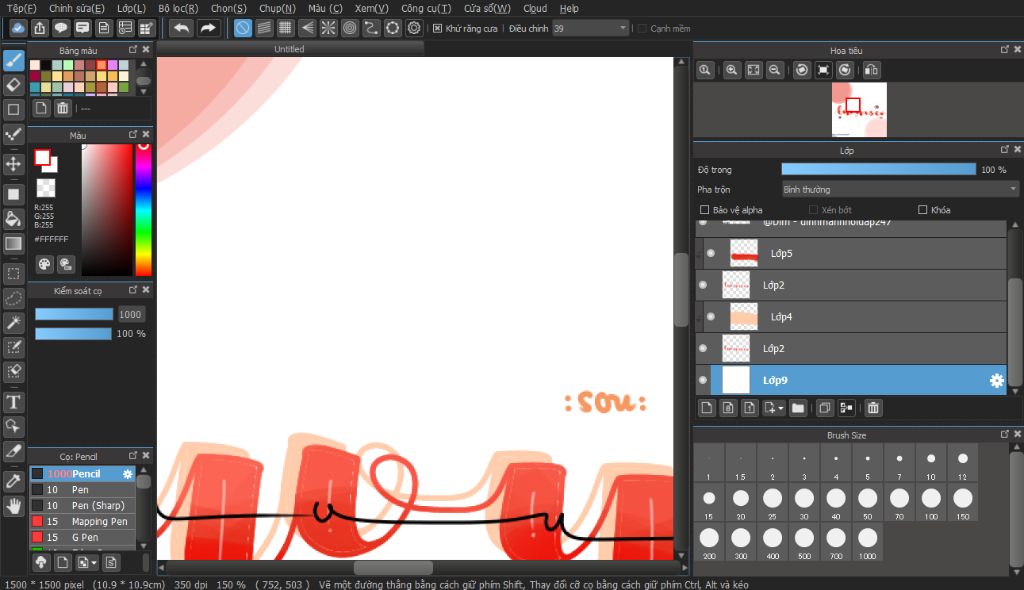1024x590 pixels.
Task: Enable radial lines snap guide
Action: click(x=328, y=28)
